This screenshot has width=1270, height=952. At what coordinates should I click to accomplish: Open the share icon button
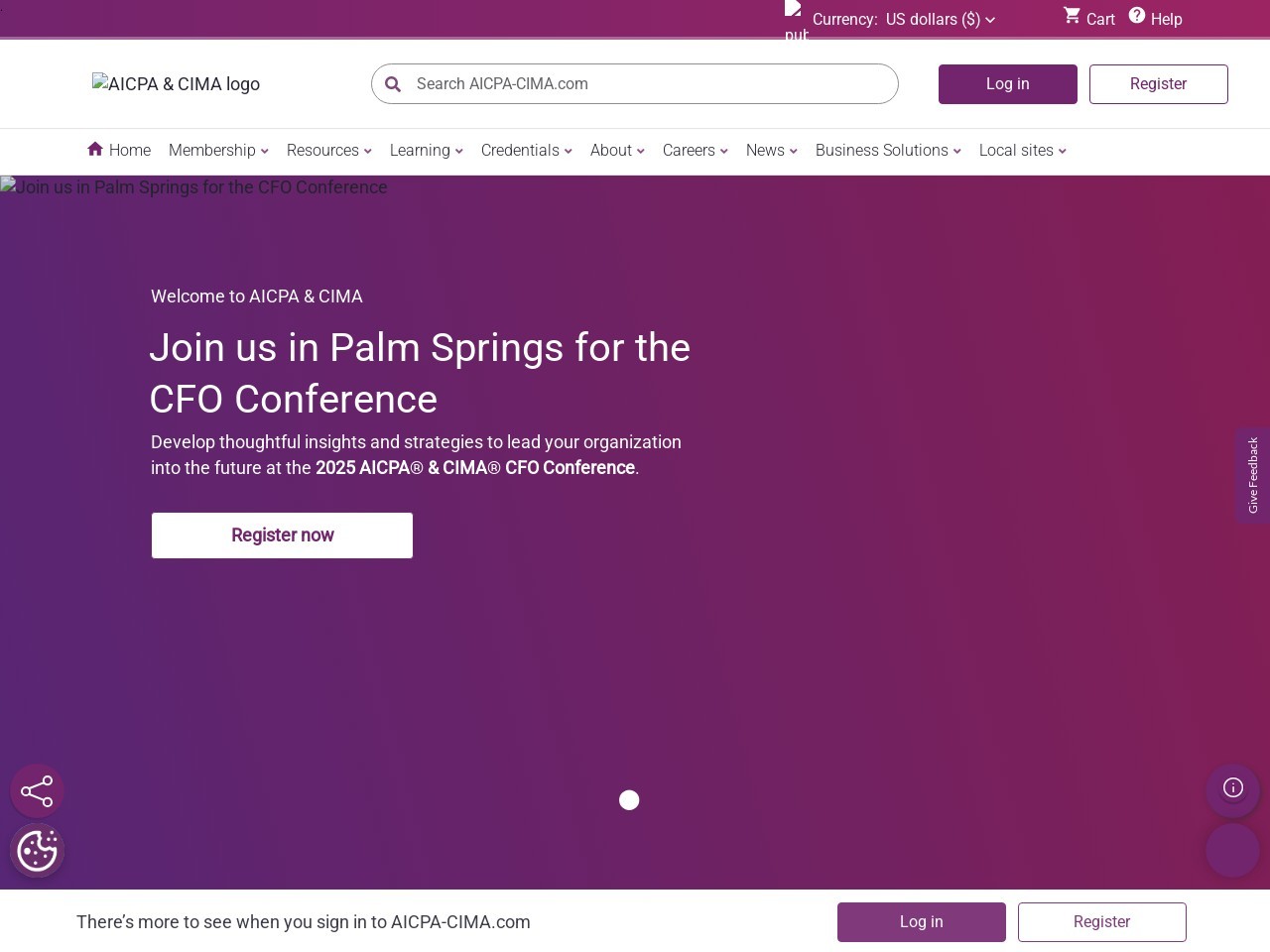(x=37, y=790)
